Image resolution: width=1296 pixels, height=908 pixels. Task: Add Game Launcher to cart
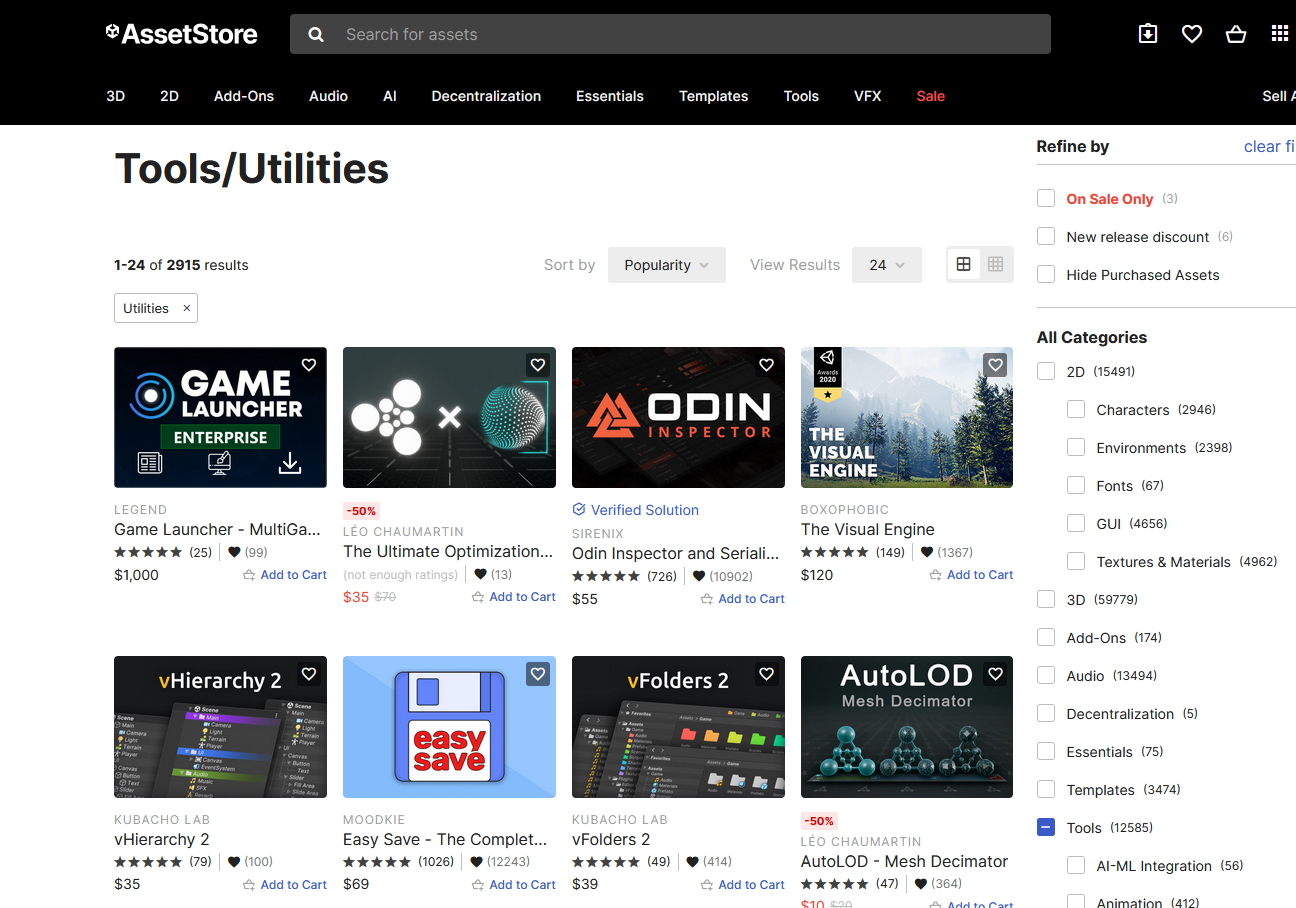pyautogui.click(x=285, y=575)
